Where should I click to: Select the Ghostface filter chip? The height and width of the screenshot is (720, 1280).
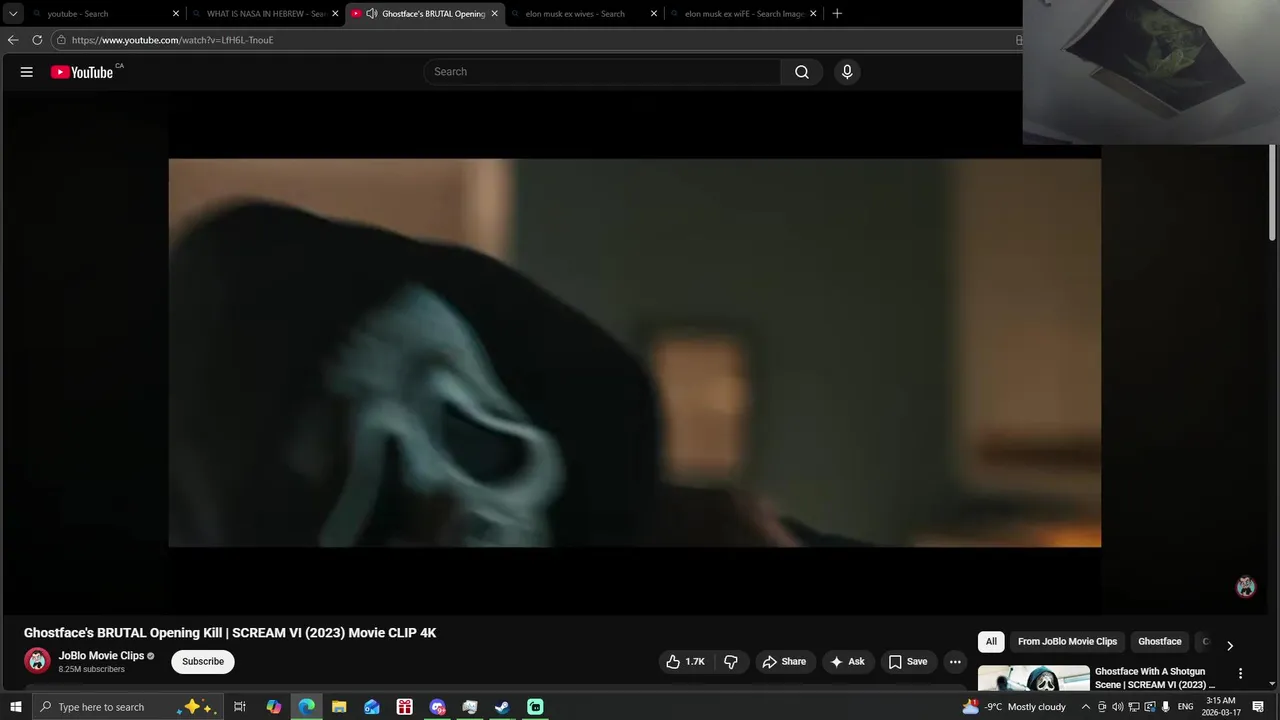[1159, 642]
